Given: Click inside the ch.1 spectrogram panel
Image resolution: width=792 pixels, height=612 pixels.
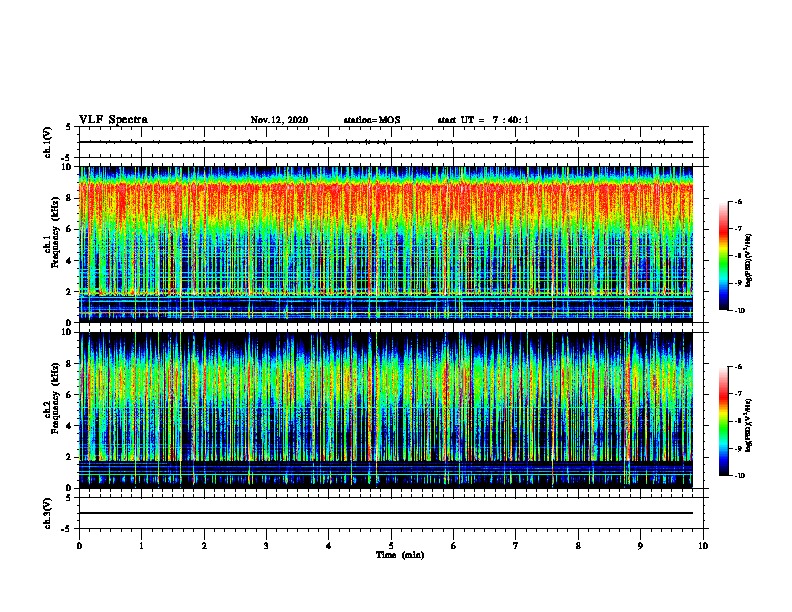Looking at the screenshot, I should [x=386, y=244].
